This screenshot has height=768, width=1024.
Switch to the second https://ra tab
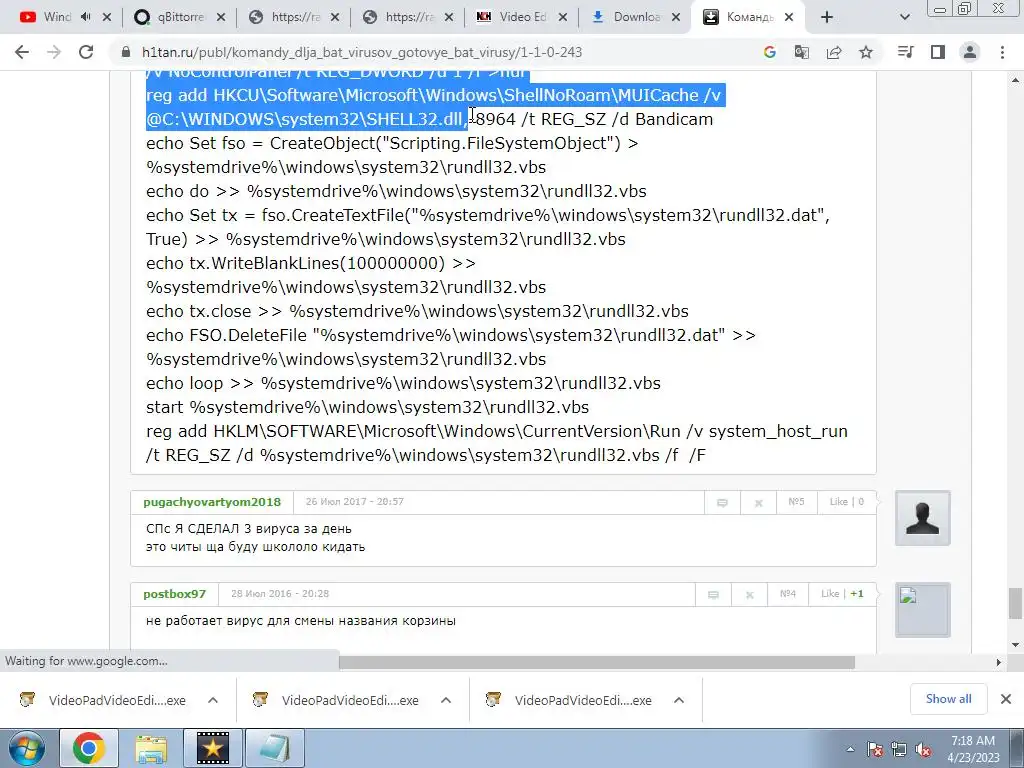coord(398,17)
